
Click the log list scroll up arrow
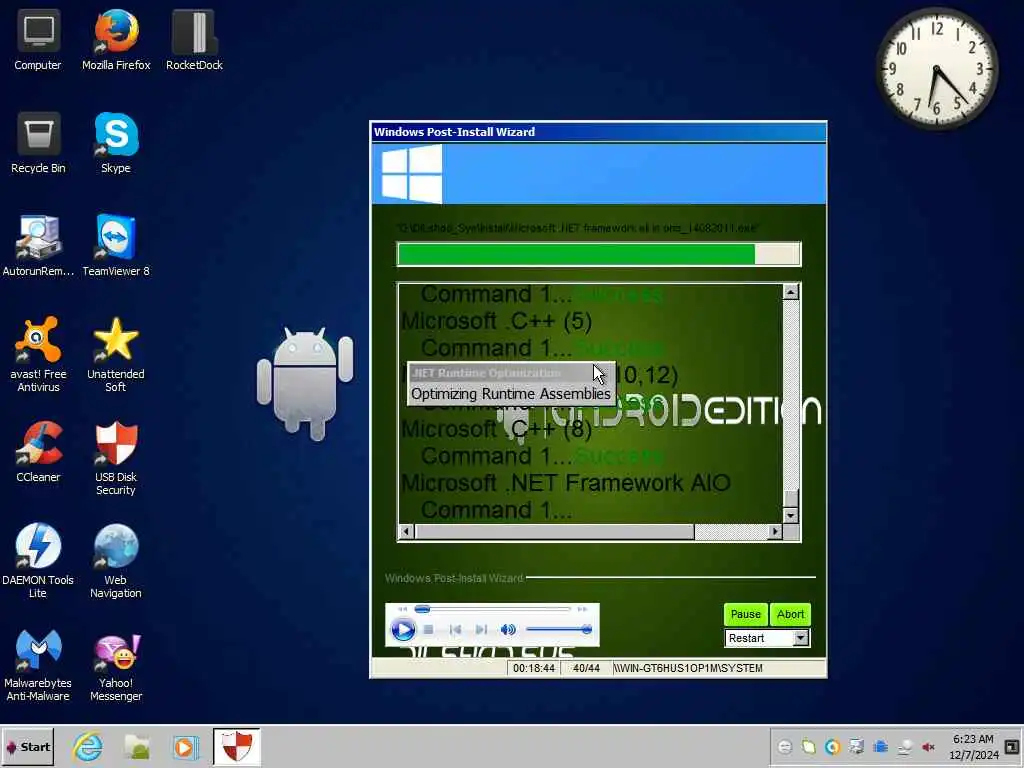[791, 292]
